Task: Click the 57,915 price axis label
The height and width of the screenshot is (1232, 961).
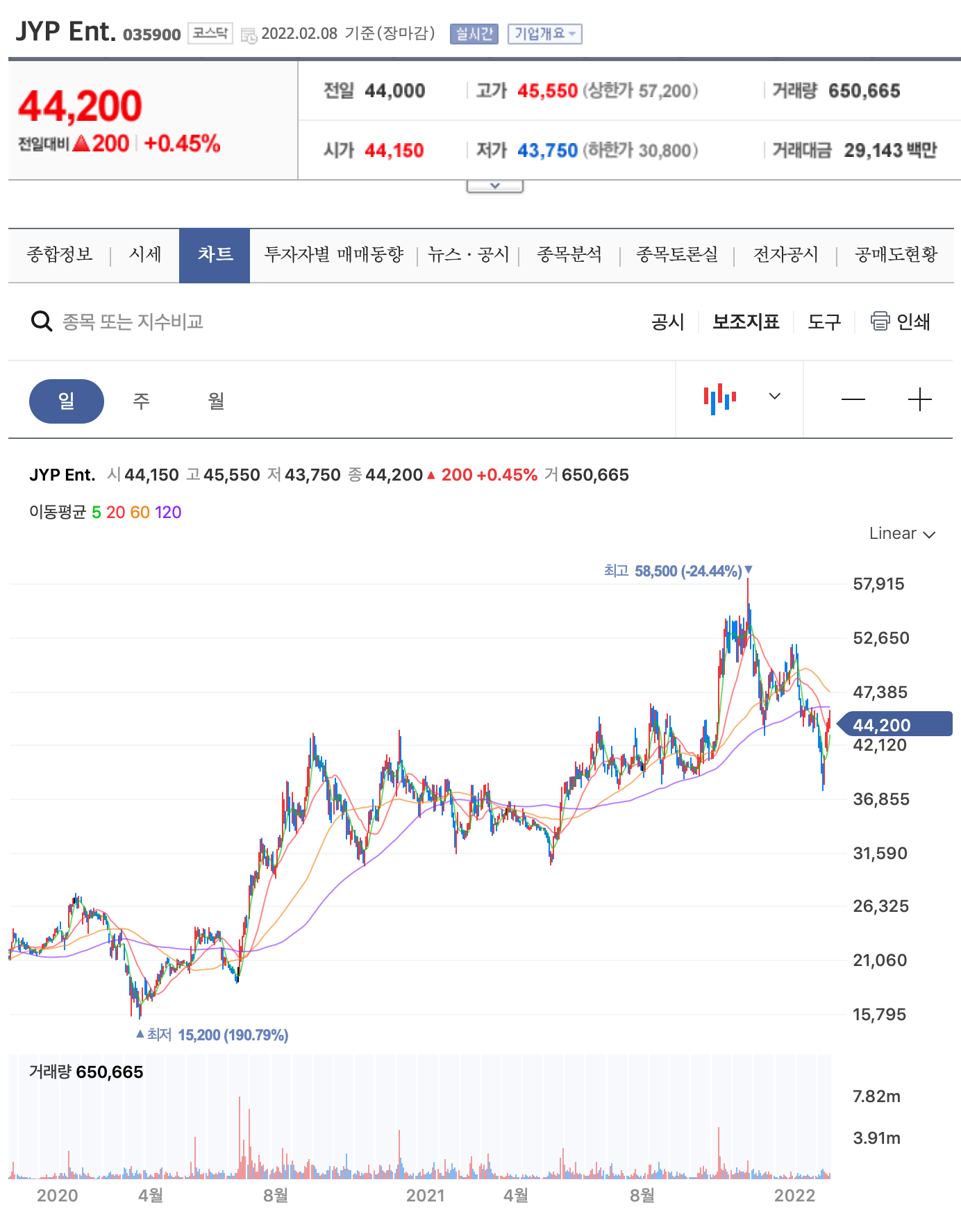Action: [x=878, y=584]
